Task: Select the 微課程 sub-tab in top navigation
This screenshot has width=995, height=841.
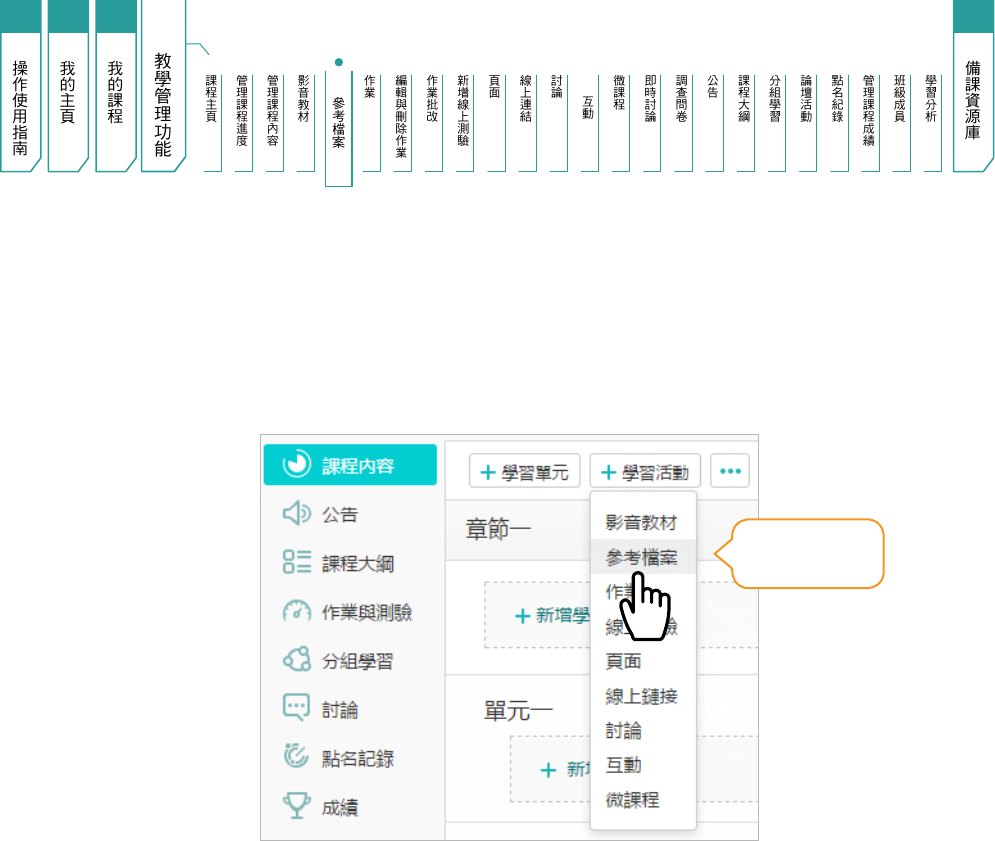Action: (620, 123)
